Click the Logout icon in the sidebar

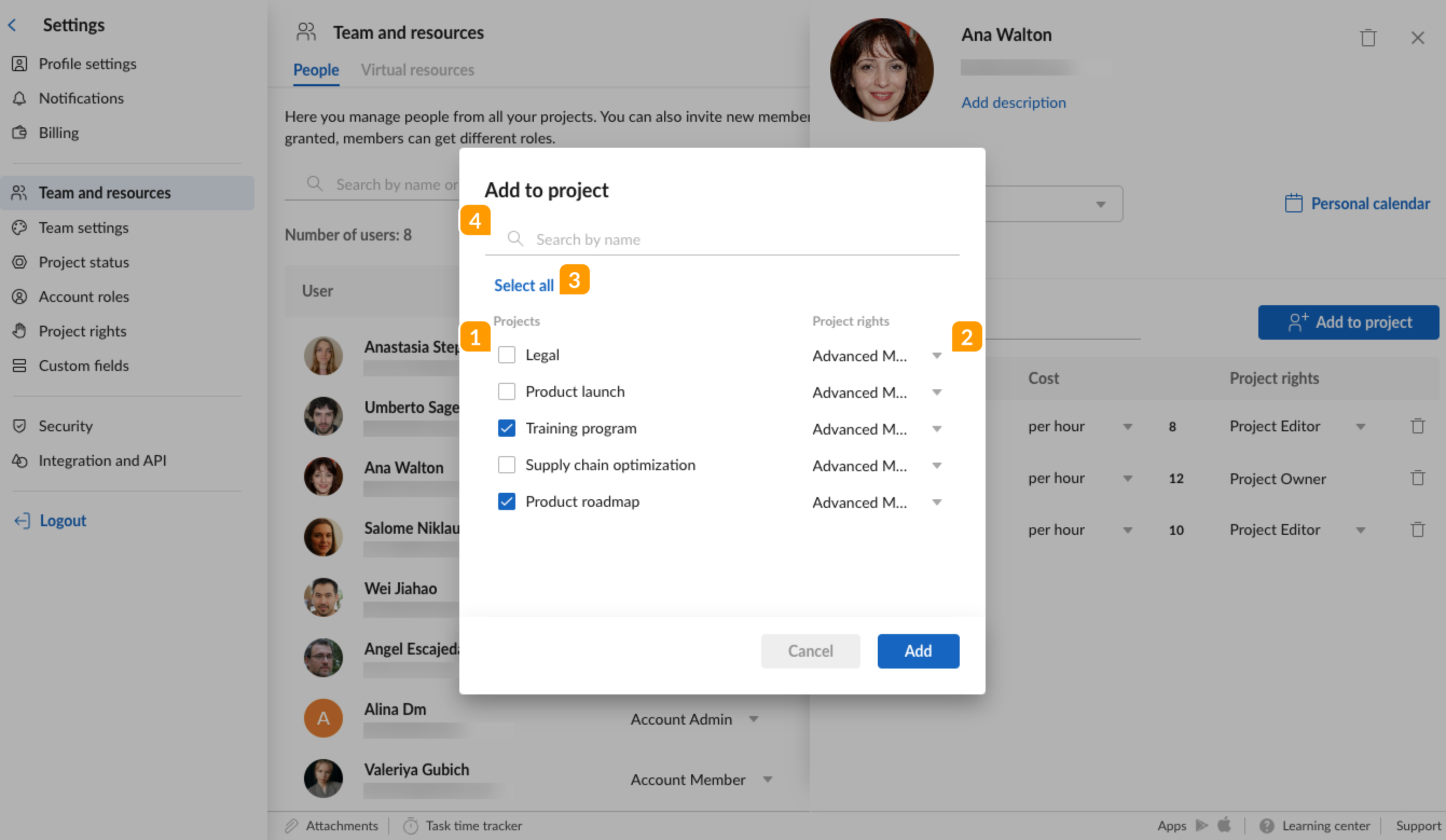pos(21,520)
